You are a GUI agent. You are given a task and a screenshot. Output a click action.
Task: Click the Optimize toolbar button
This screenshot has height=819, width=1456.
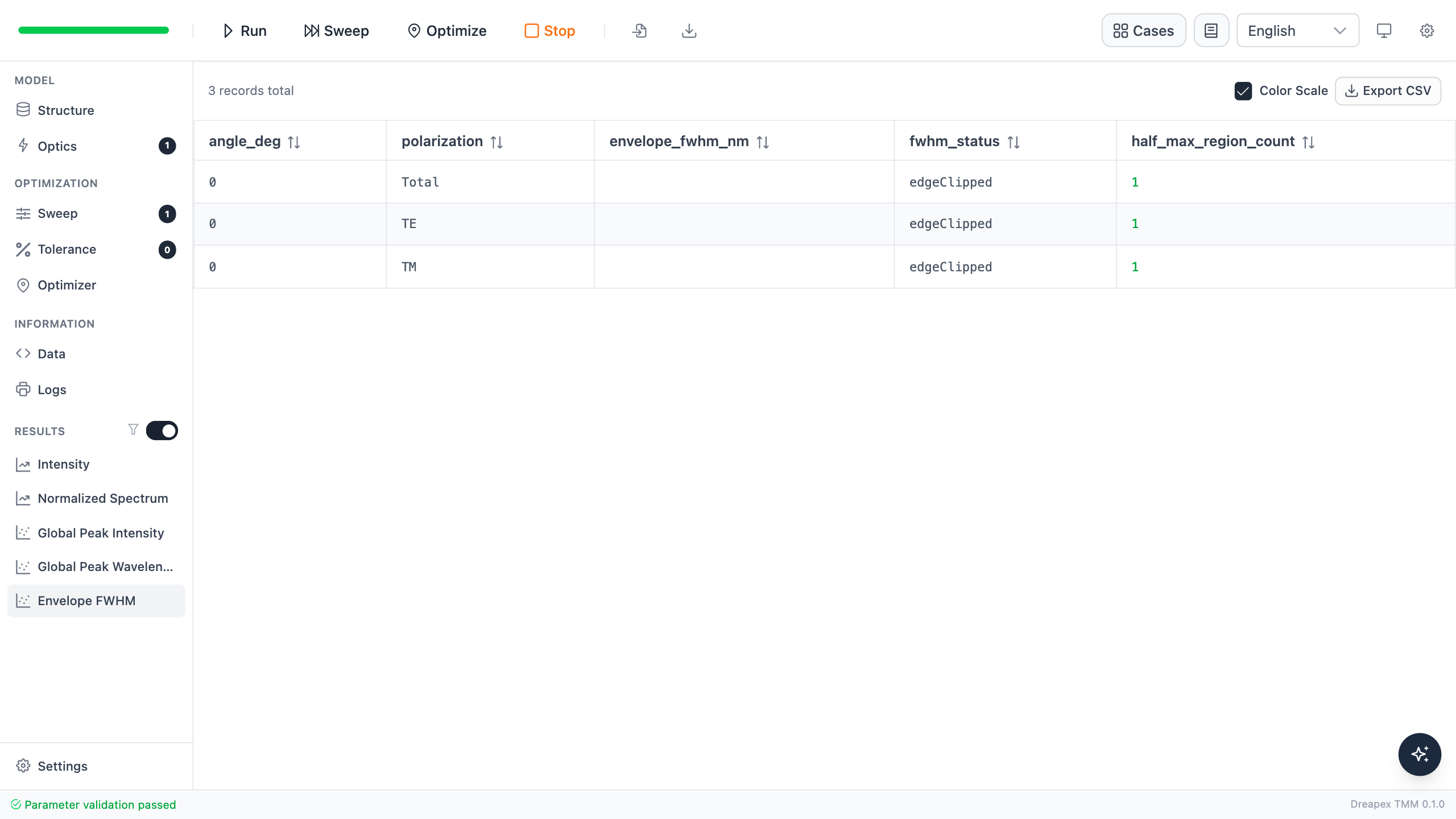point(447,31)
